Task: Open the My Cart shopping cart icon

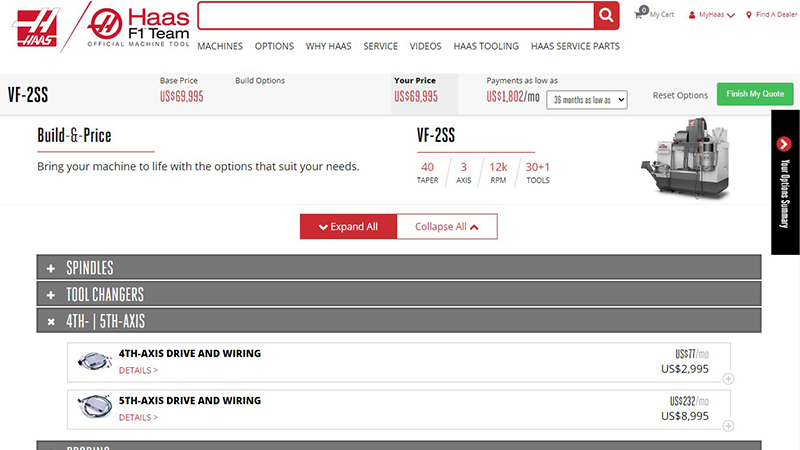Action: [x=640, y=13]
